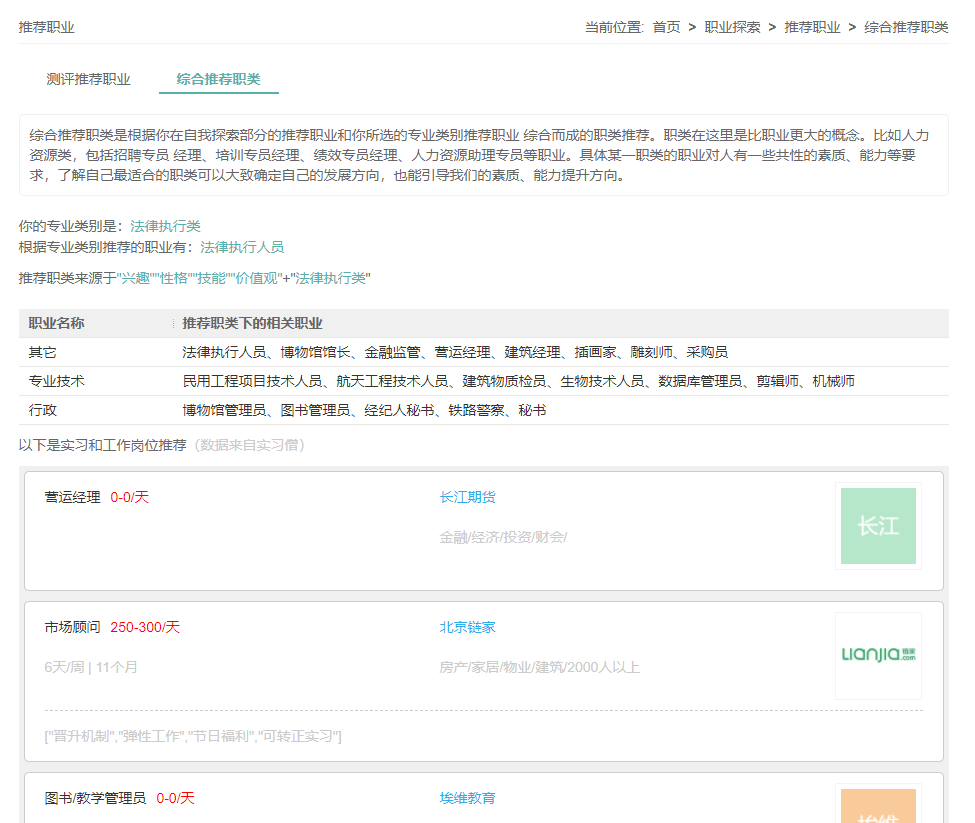Image resolution: width=975 pixels, height=823 pixels.
Task: Open the 长江期货 company link
Action: tap(467, 497)
